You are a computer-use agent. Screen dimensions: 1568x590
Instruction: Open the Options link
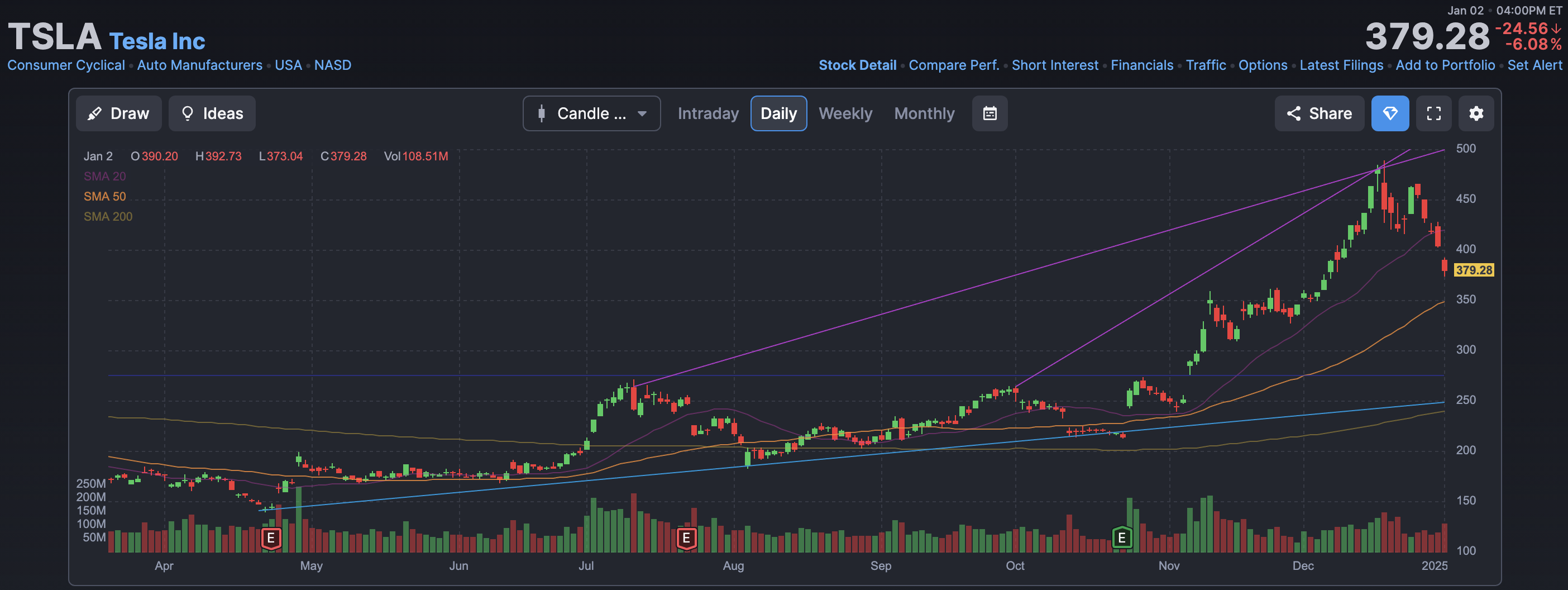coord(1263,65)
